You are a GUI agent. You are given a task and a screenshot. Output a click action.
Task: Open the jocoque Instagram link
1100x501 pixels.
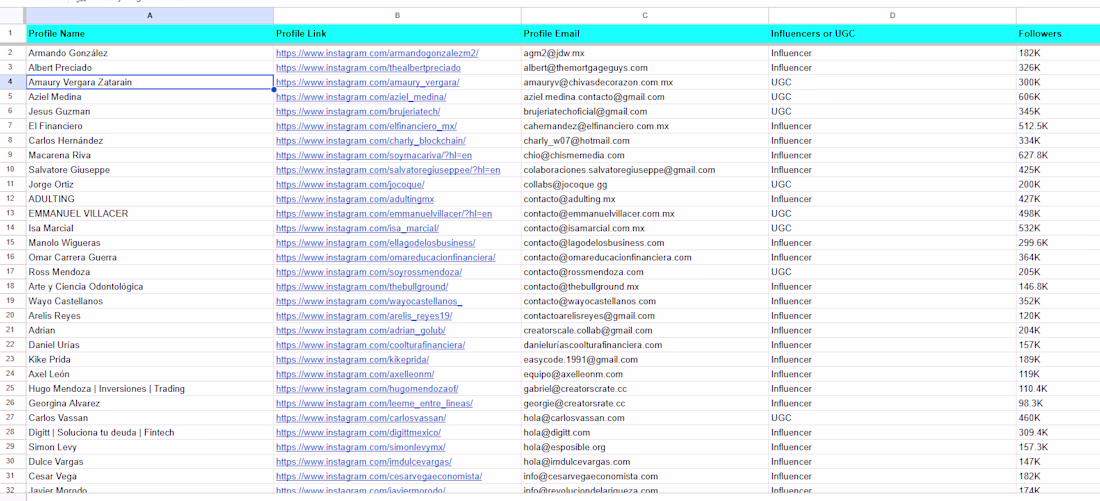coord(350,185)
